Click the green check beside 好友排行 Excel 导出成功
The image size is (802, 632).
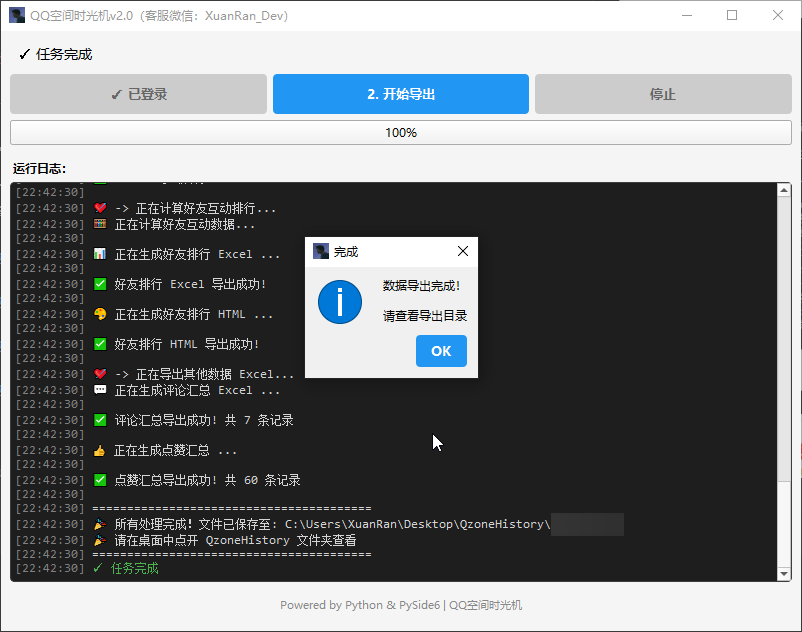(100, 284)
